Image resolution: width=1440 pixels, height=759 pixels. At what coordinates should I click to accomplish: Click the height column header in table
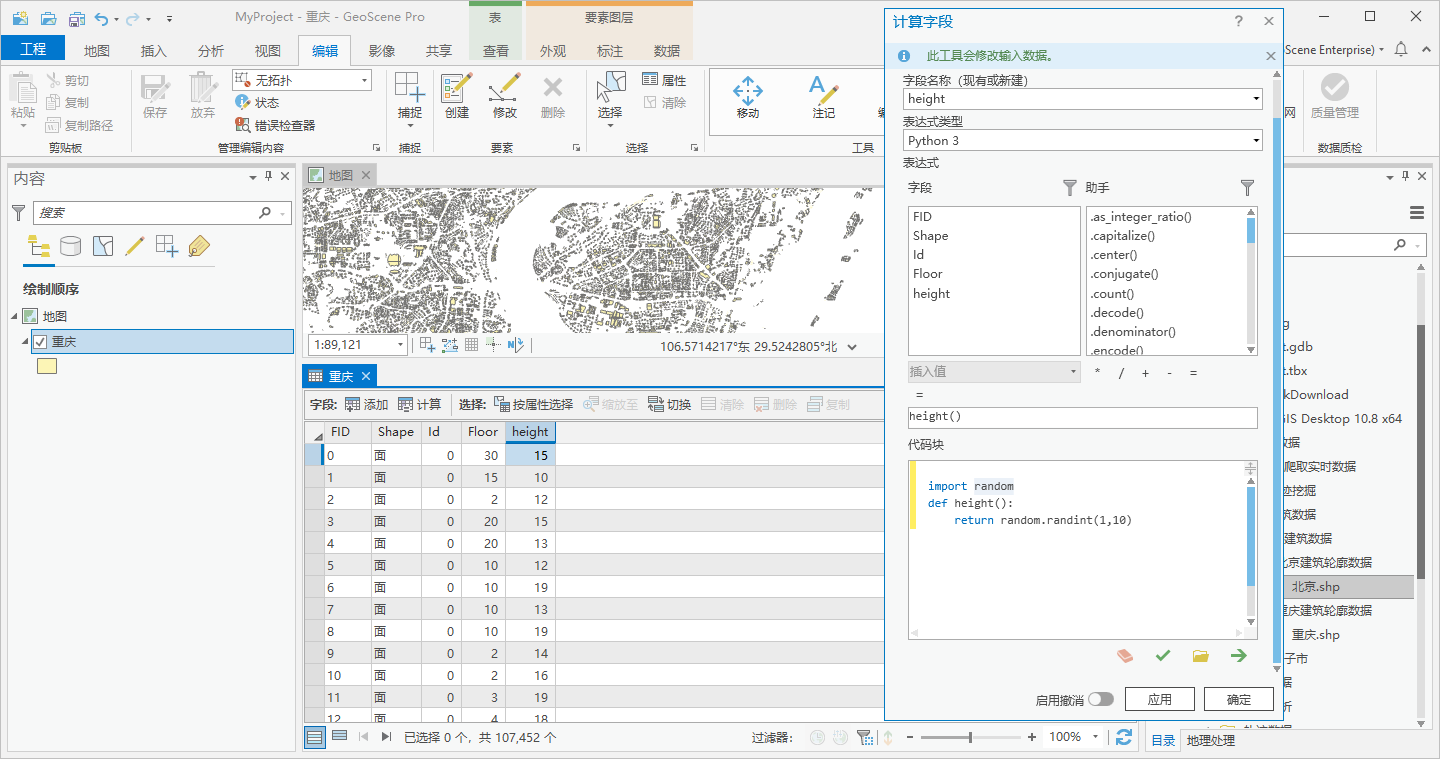(530, 432)
